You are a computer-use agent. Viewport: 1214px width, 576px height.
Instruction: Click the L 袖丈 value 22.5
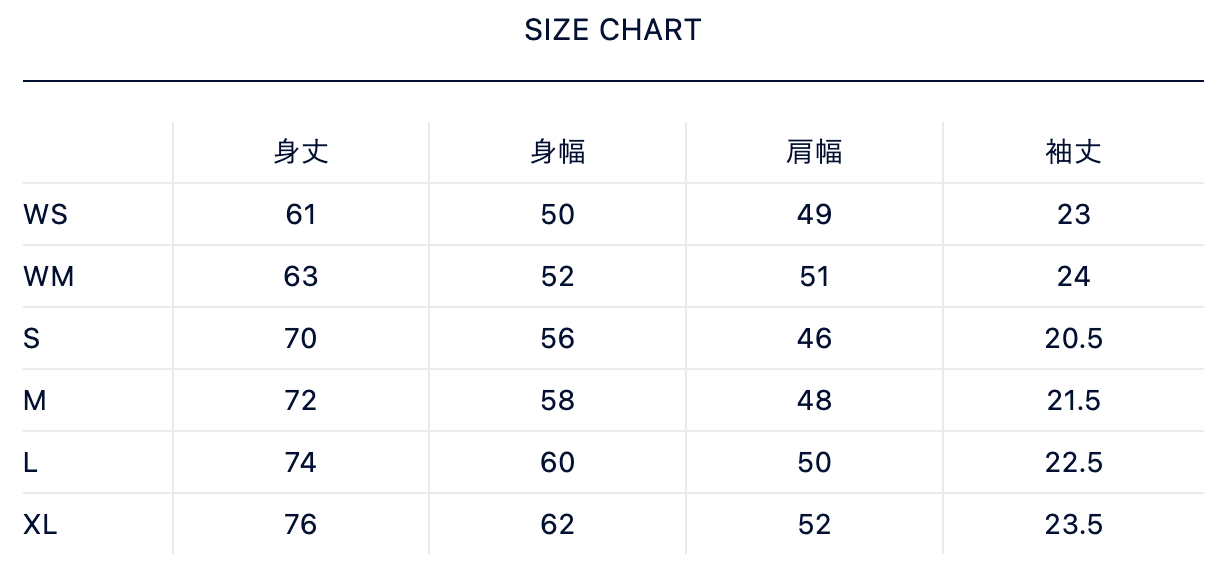(x=1073, y=463)
